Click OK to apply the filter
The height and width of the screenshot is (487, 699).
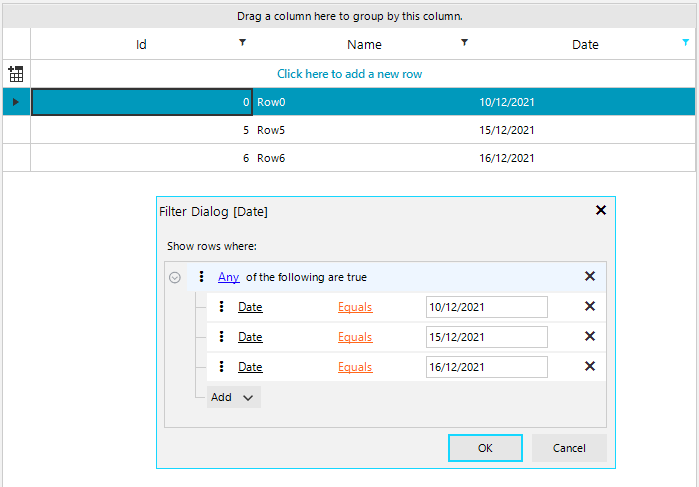coord(485,448)
